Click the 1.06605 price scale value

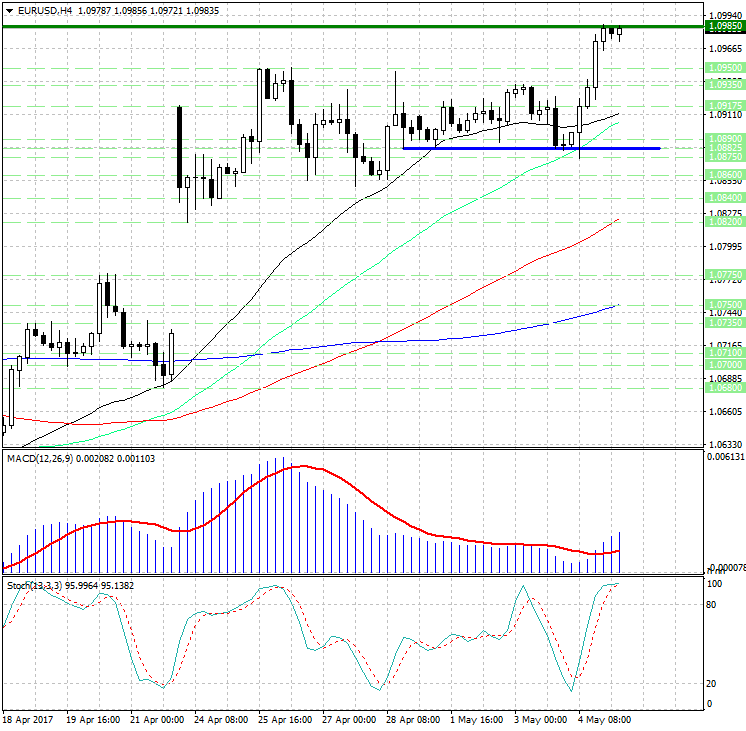pos(725,412)
